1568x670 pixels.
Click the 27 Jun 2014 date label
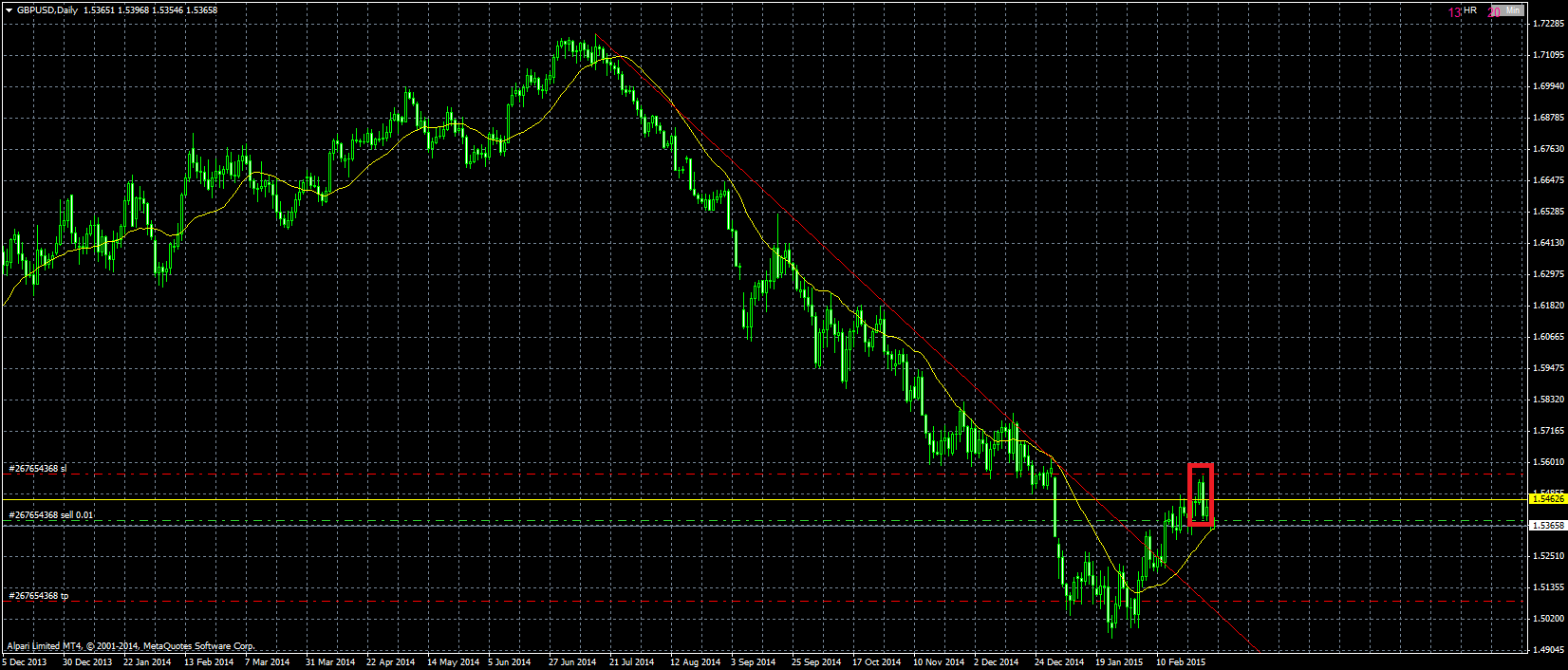pos(572,662)
